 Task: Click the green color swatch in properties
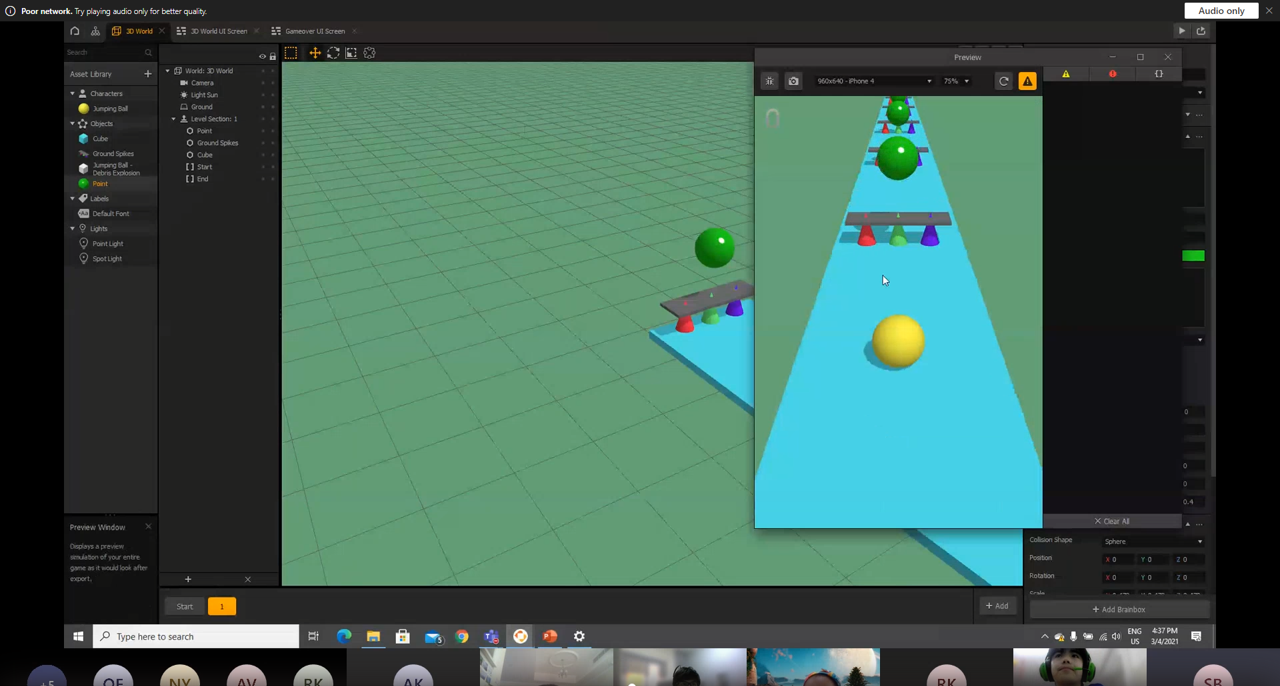(x=1193, y=256)
